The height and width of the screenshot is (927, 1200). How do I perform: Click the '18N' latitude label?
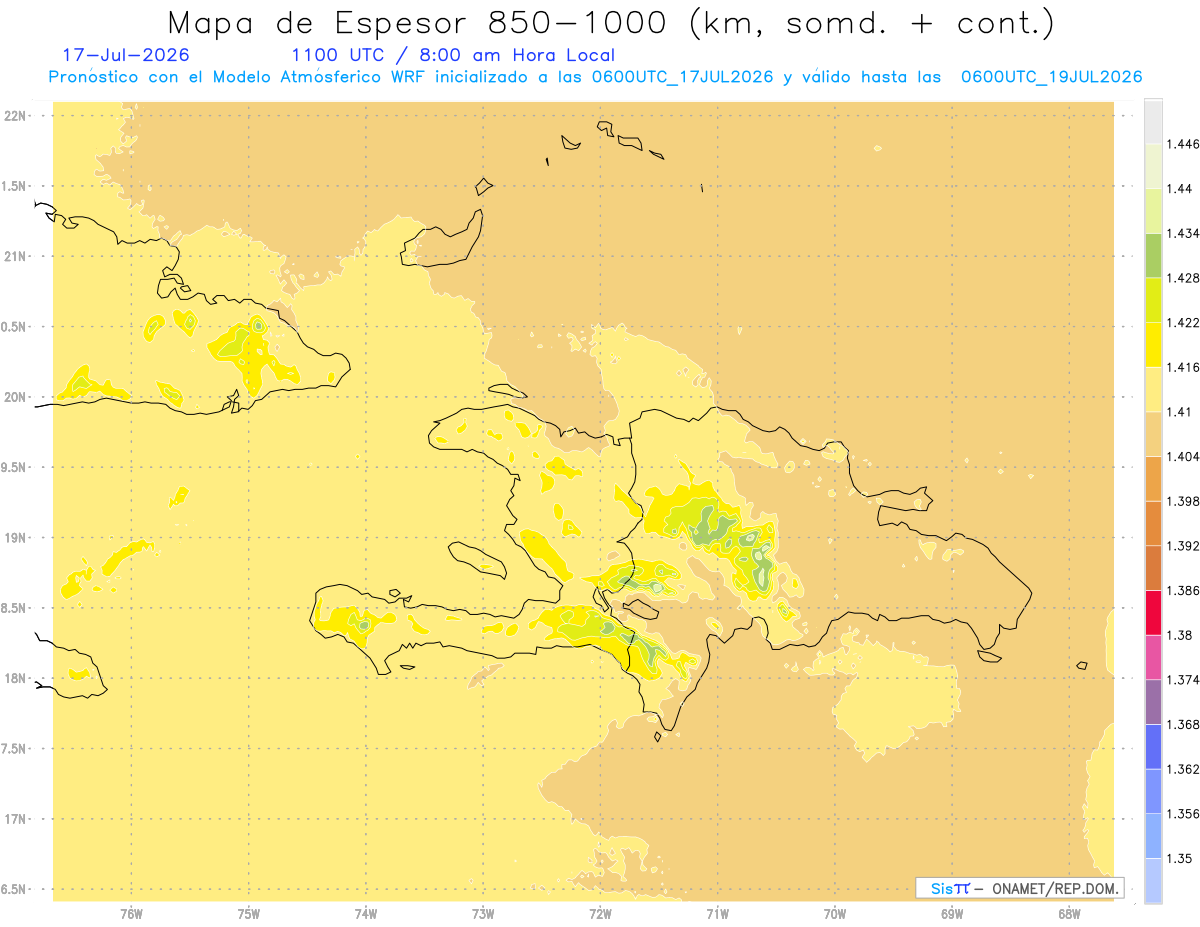(x=16, y=679)
